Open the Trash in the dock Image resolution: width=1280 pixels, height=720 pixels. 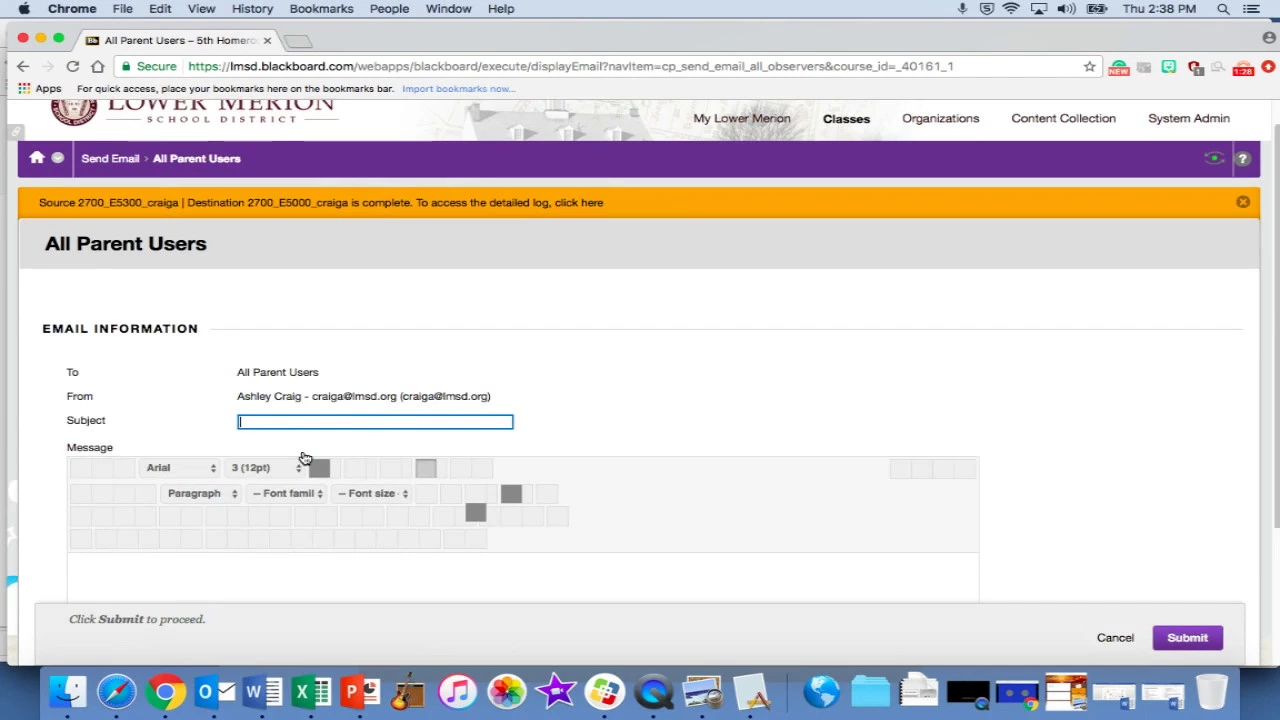coord(1211,692)
